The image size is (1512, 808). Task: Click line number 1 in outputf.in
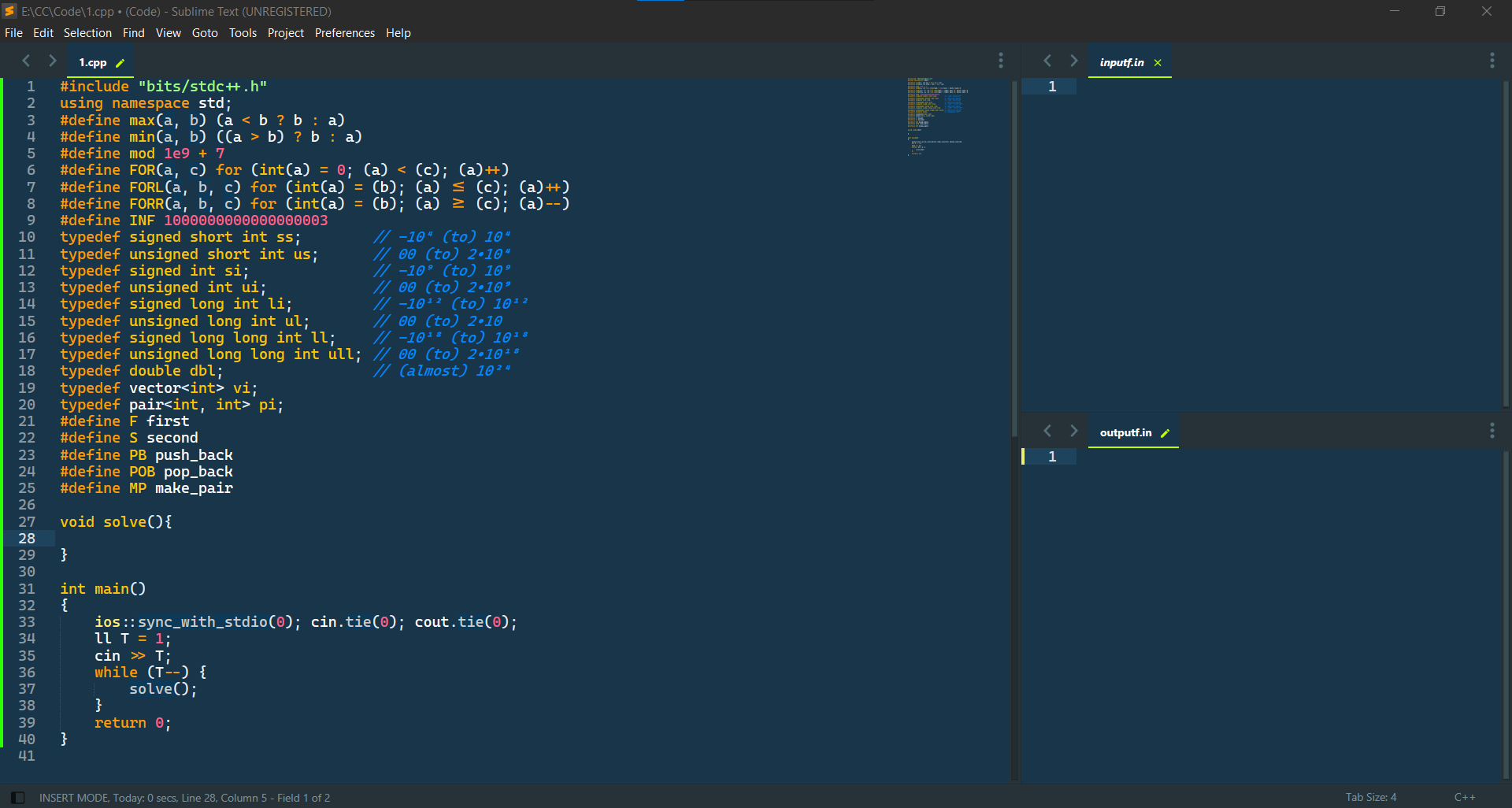(x=1052, y=457)
